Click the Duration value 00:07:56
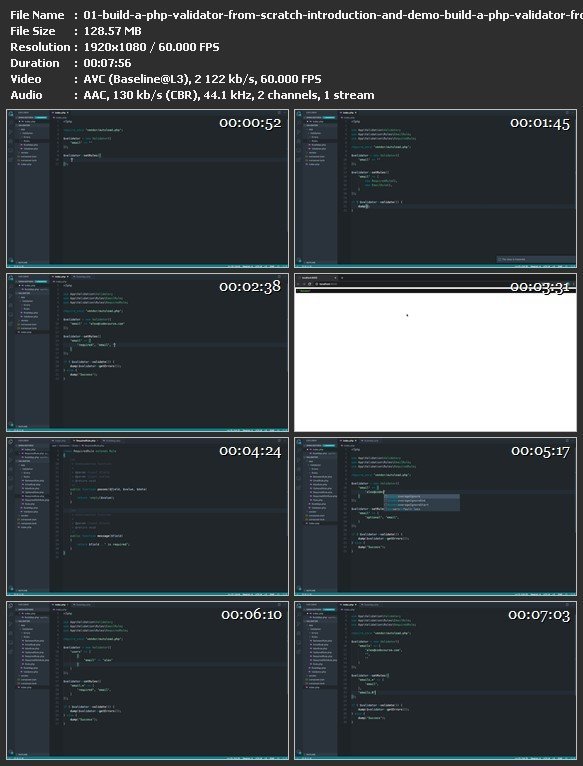Image resolution: width=583 pixels, height=766 pixels. click(107, 63)
